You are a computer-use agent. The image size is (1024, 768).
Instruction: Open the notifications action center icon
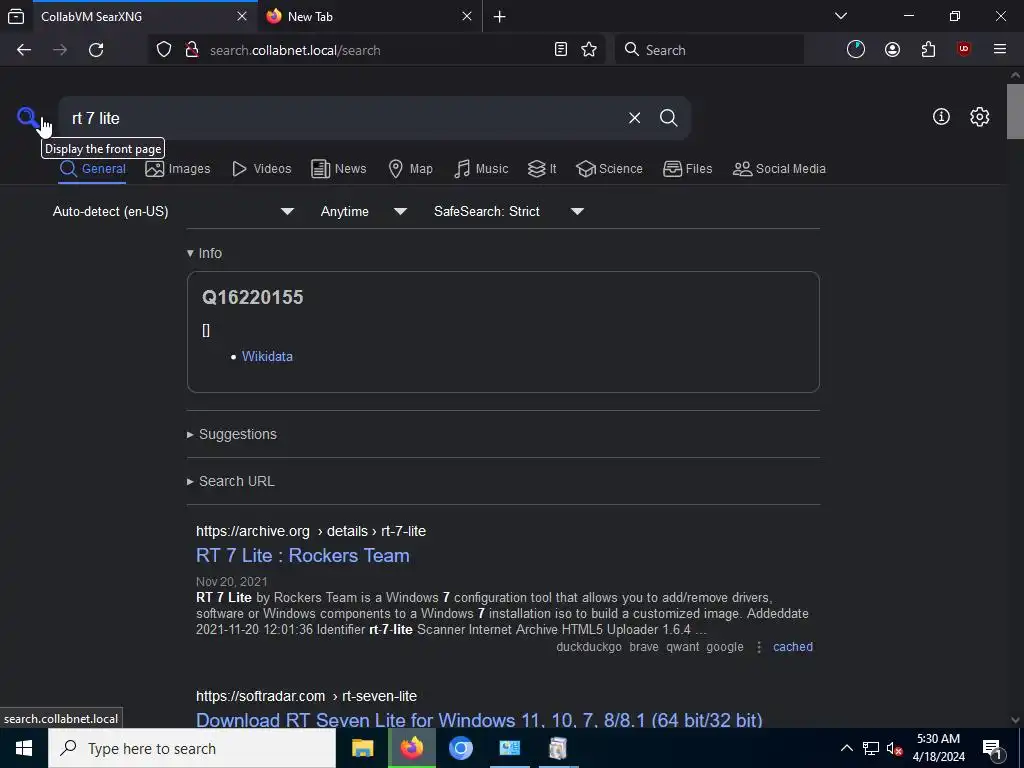[992, 748]
